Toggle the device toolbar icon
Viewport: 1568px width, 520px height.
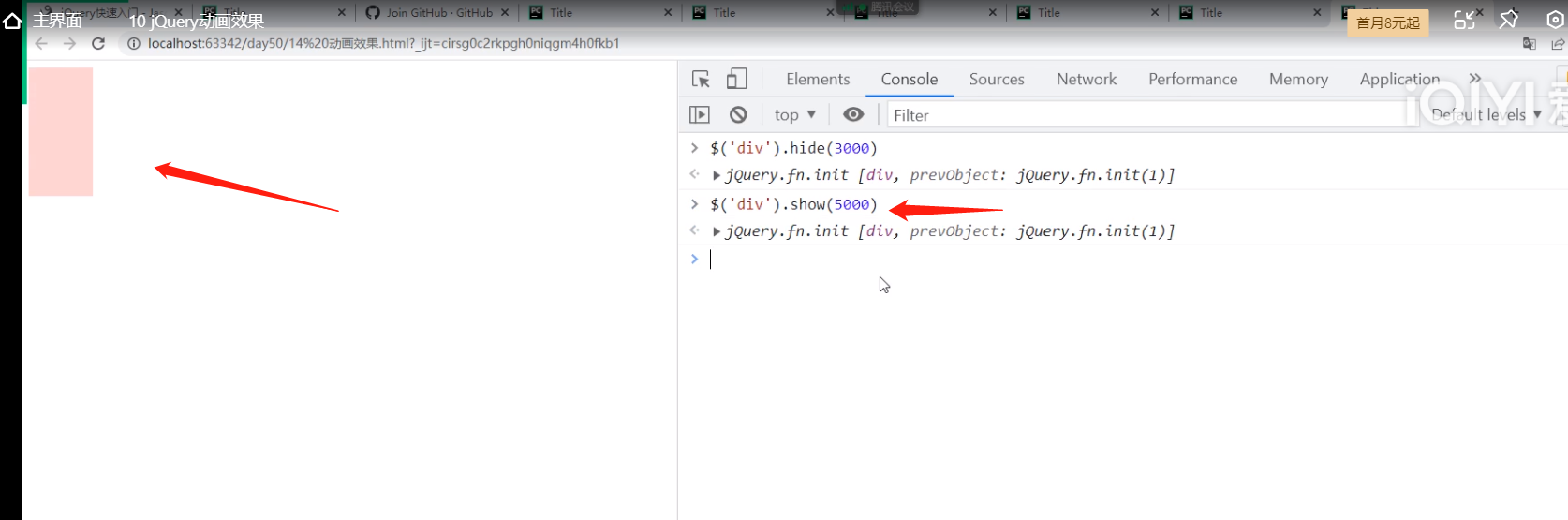(737, 79)
